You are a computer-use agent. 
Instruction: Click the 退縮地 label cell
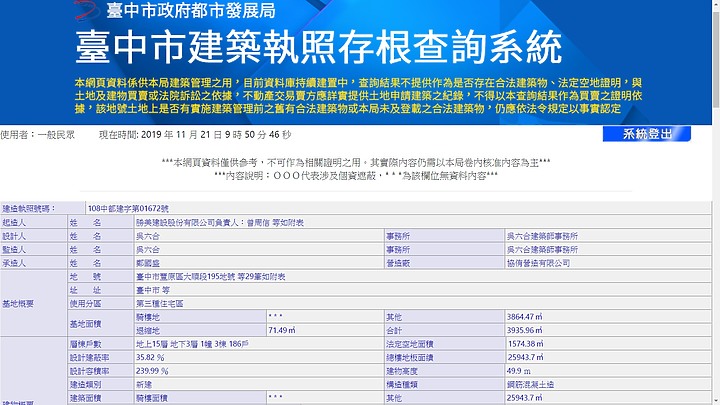click(200, 331)
